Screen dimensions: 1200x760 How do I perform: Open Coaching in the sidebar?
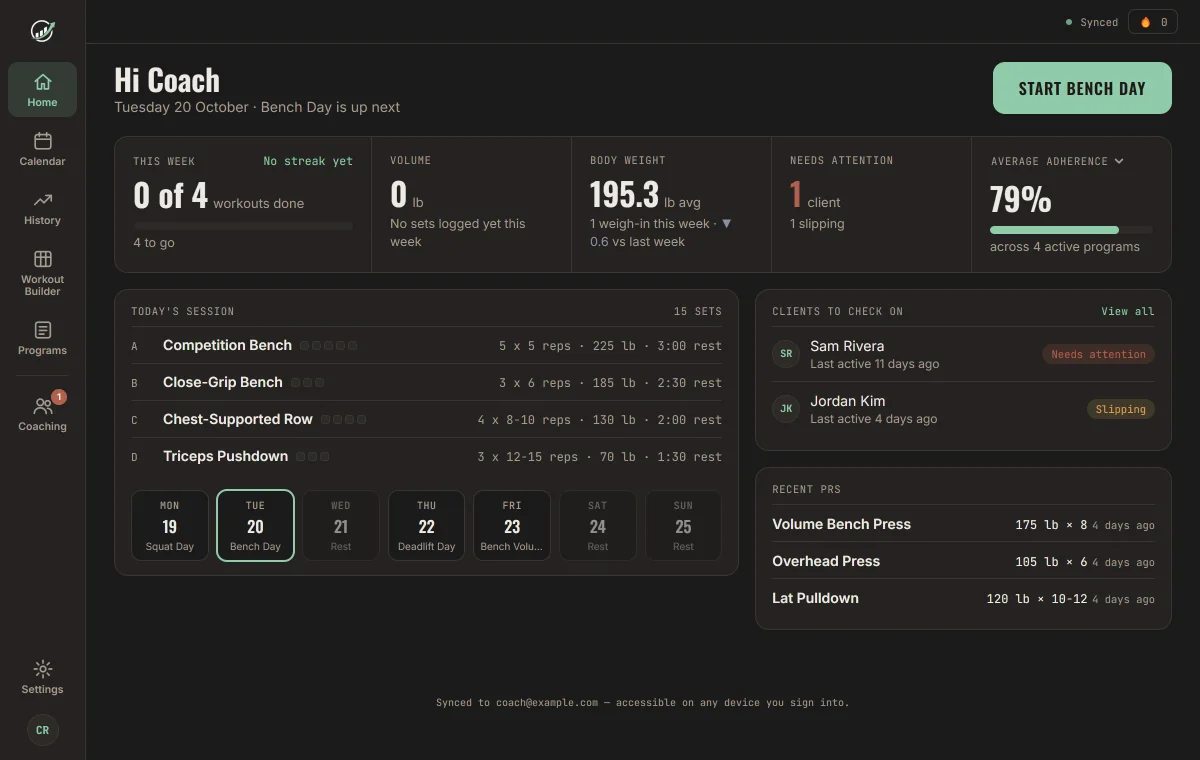click(x=42, y=414)
